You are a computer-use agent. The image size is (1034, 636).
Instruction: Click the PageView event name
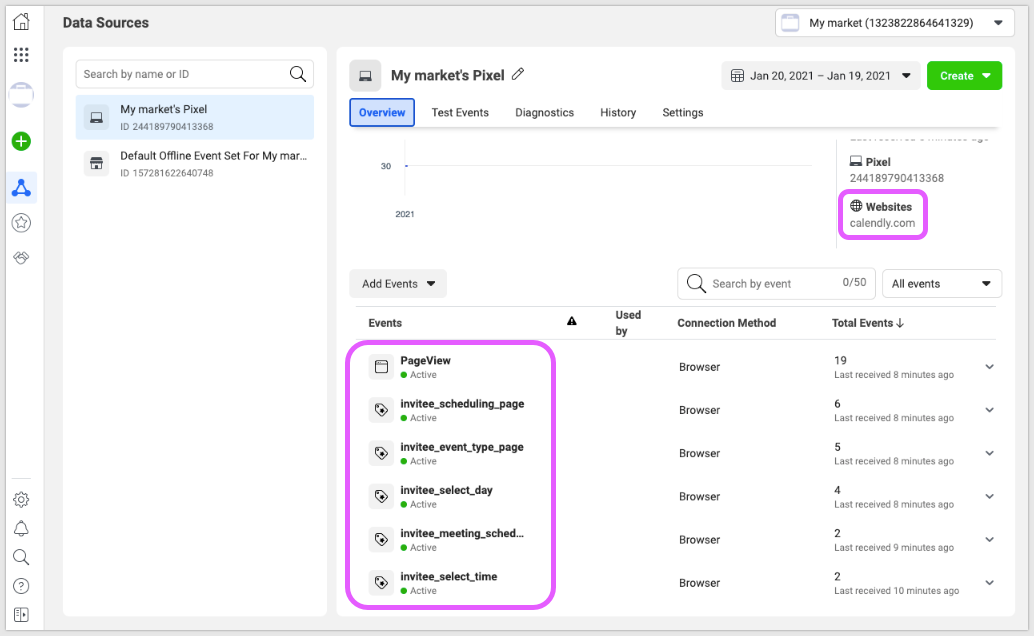[x=425, y=360]
